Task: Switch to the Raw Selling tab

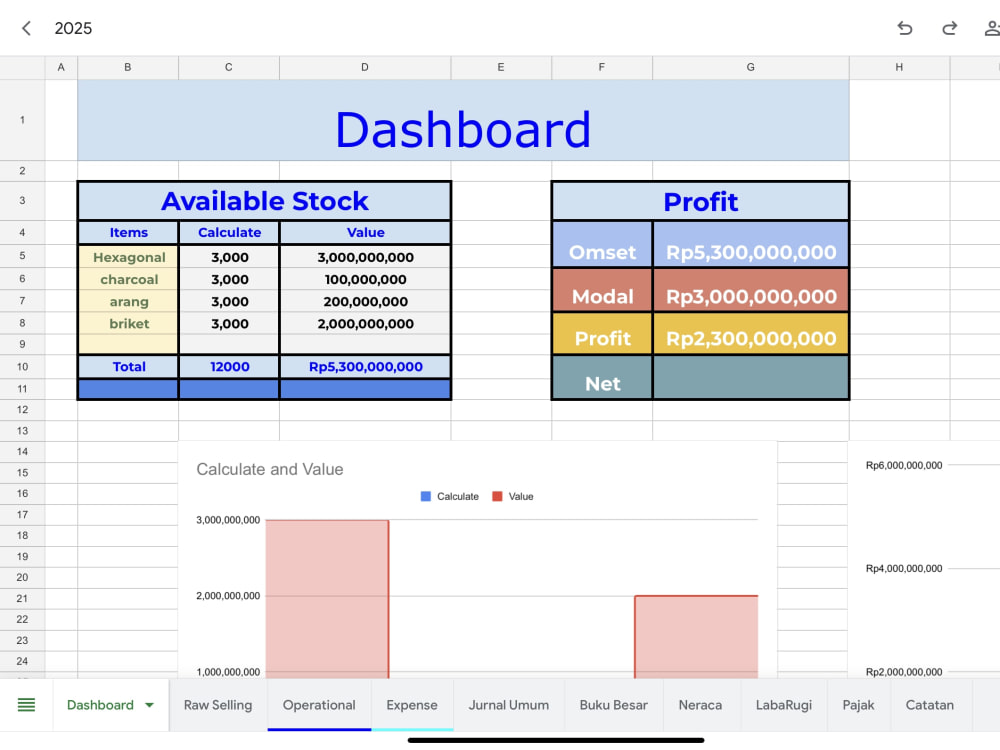Action: coord(218,705)
